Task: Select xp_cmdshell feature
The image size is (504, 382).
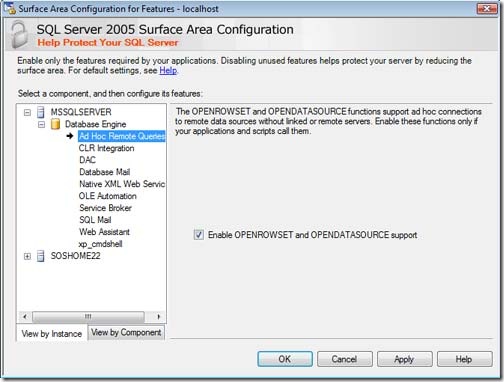Action: tap(100, 244)
